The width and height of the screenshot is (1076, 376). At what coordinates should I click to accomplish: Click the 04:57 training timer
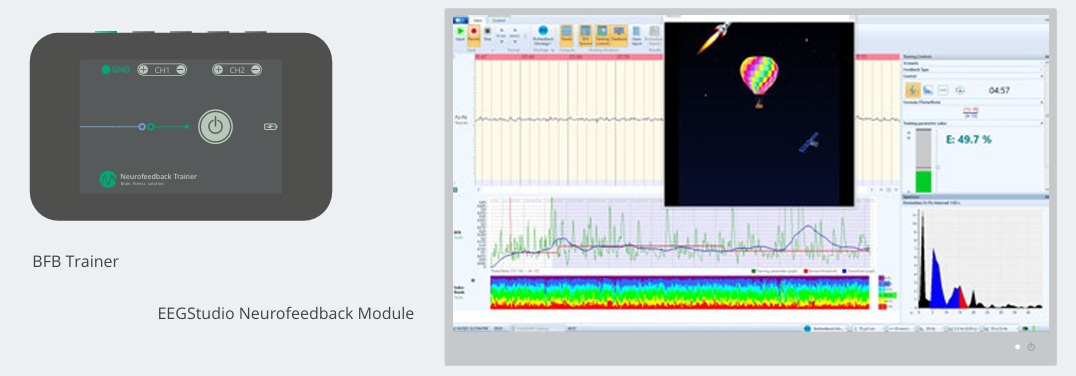[x=999, y=90]
